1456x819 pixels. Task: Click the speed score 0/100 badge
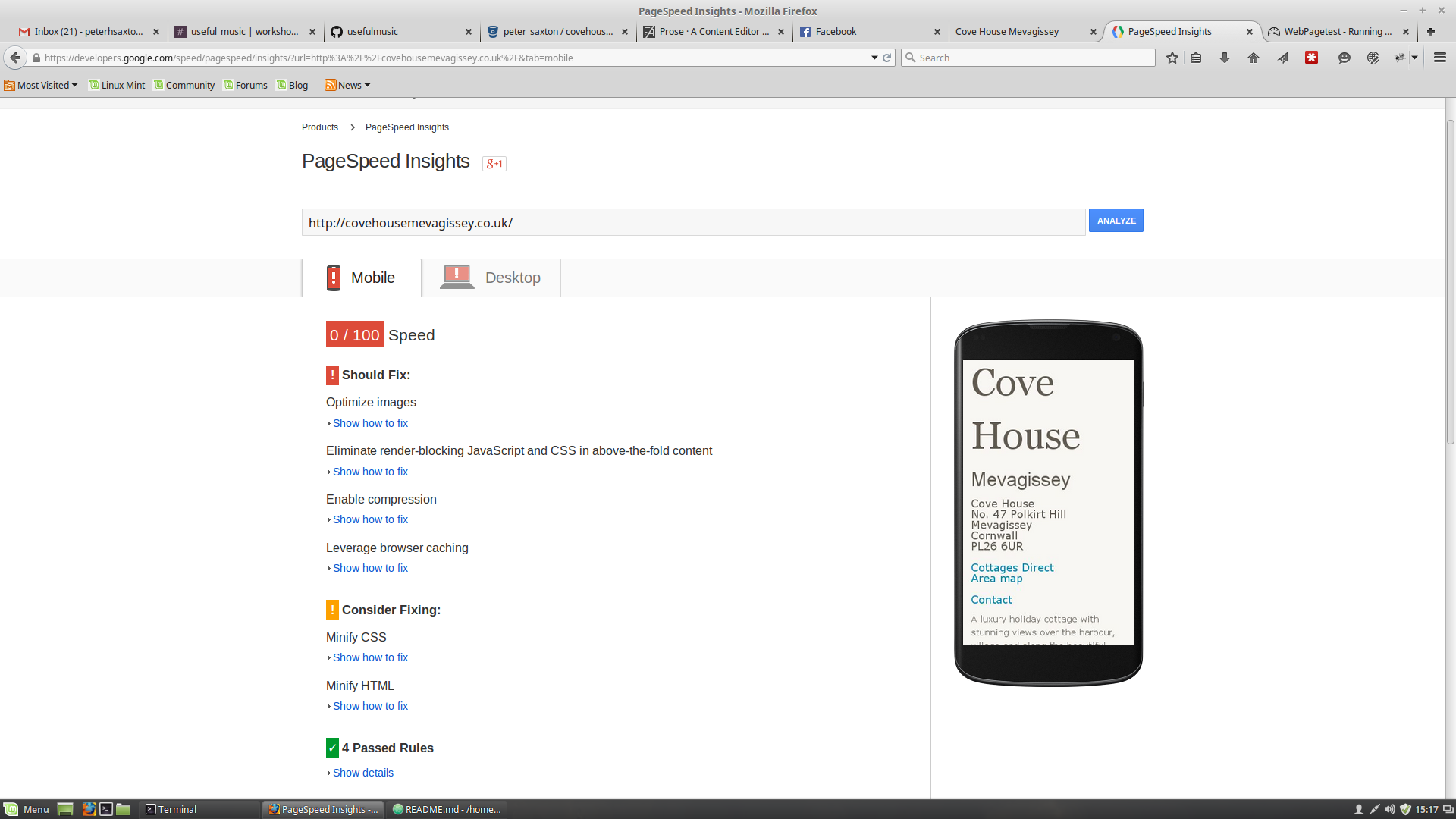click(x=355, y=335)
